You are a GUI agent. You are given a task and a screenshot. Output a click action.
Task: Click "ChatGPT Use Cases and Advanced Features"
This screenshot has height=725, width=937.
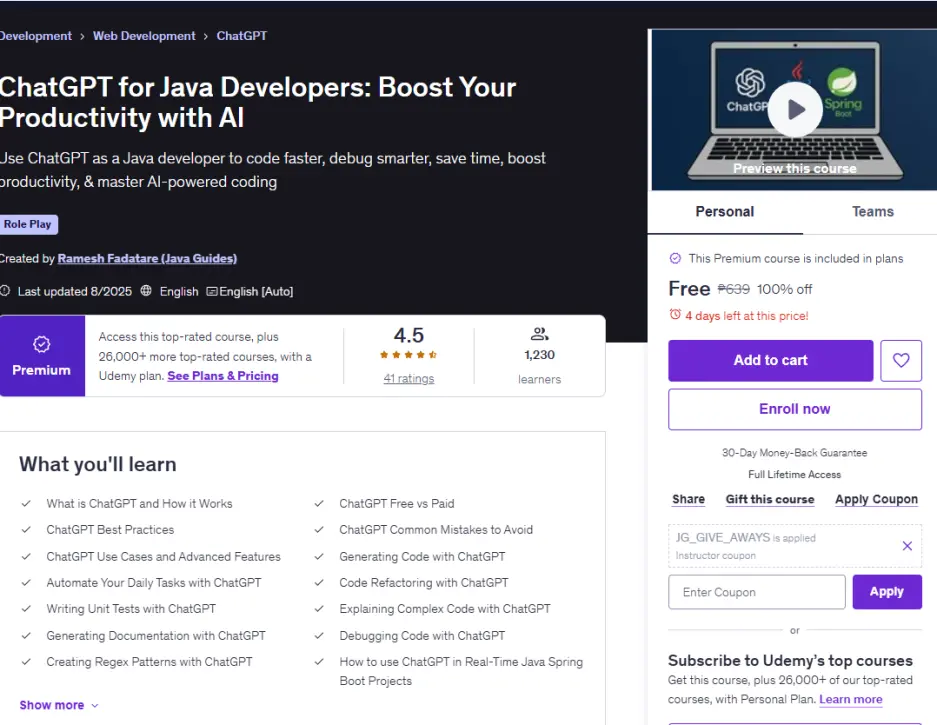pyautogui.click(x=163, y=557)
